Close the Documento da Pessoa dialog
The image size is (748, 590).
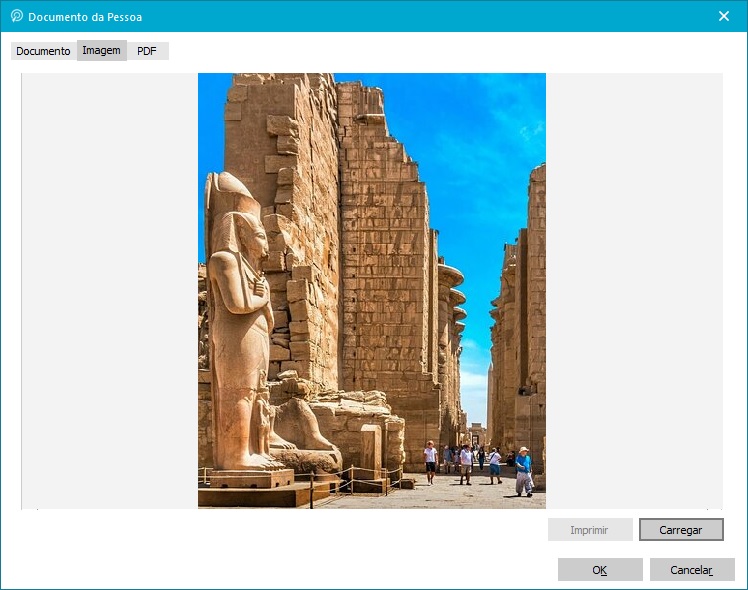(724, 16)
